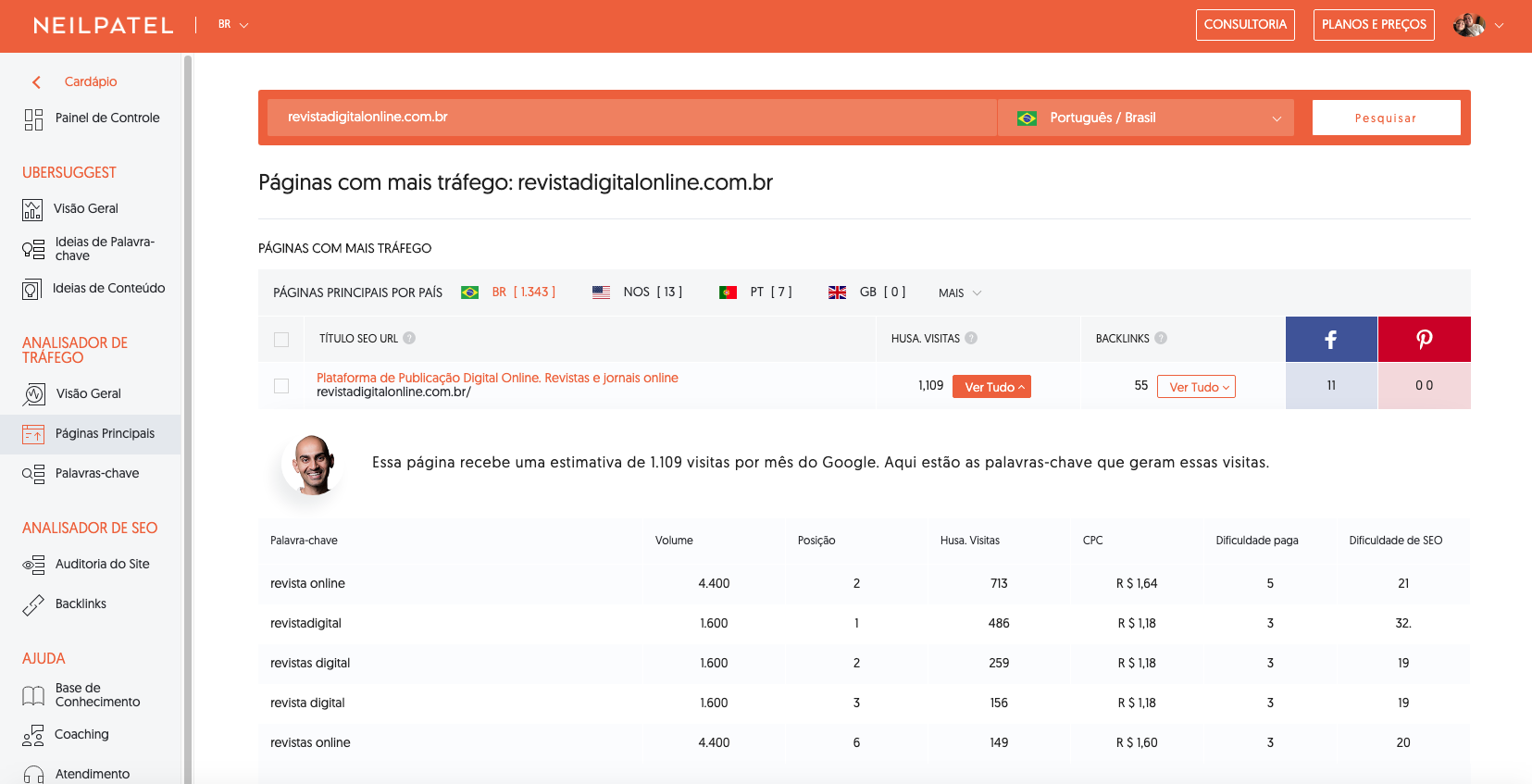Select the NOS [13] country tab
Image resolution: width=1532 pixels, height=784 pixels.
click(x=637, y=292)
